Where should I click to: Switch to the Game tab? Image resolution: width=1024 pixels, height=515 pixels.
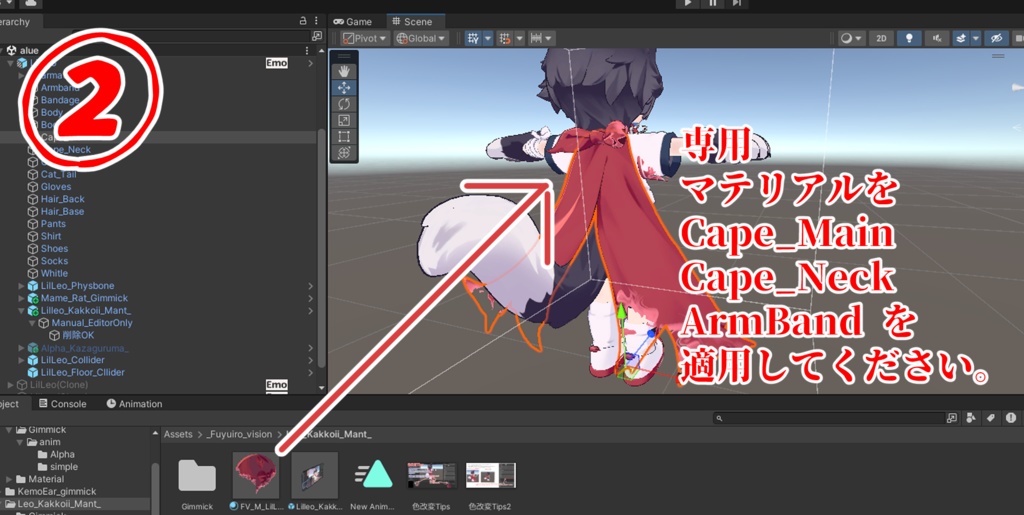click(x=353, y=22)
